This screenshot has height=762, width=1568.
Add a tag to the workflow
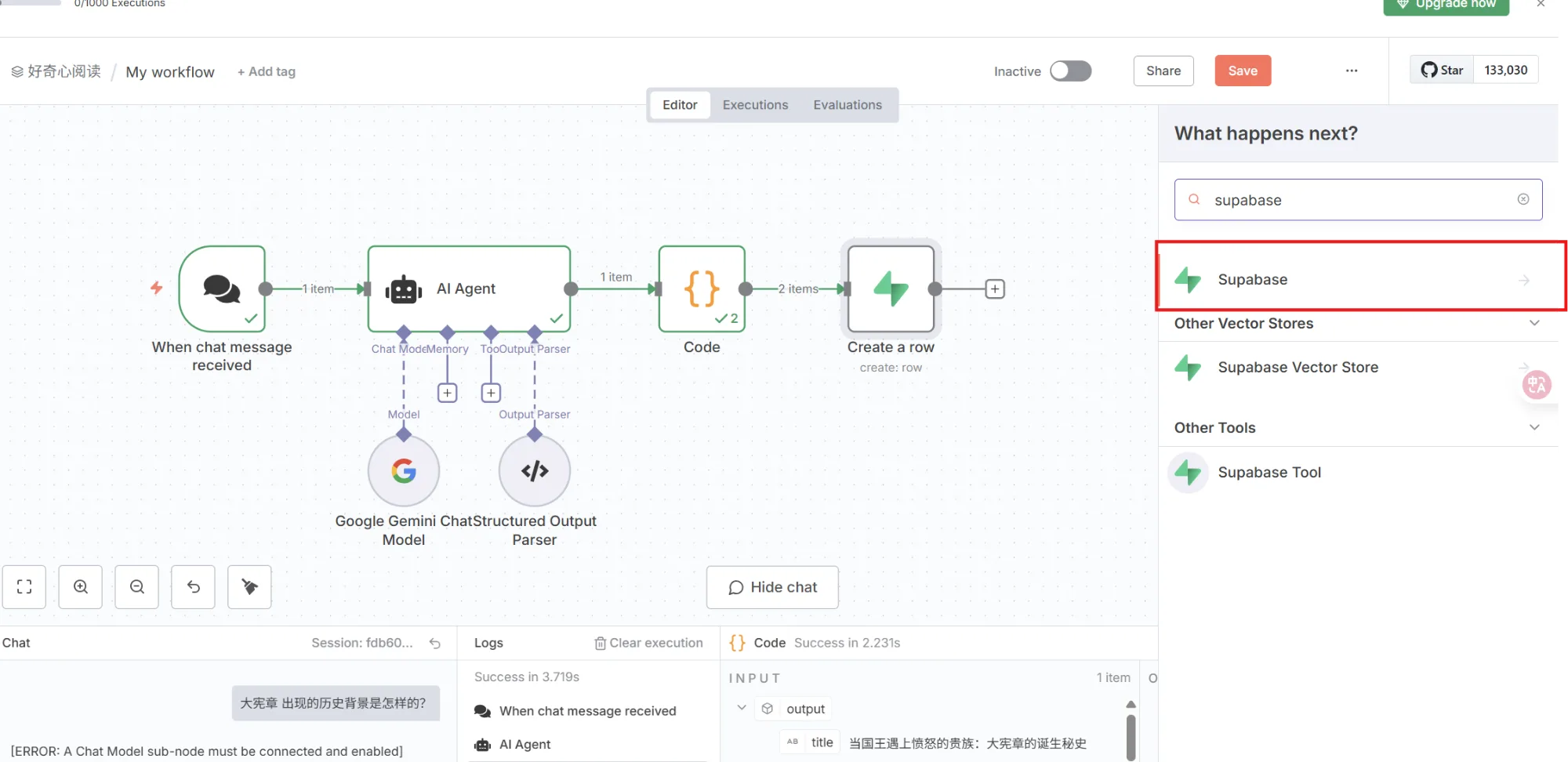[267, 71]
